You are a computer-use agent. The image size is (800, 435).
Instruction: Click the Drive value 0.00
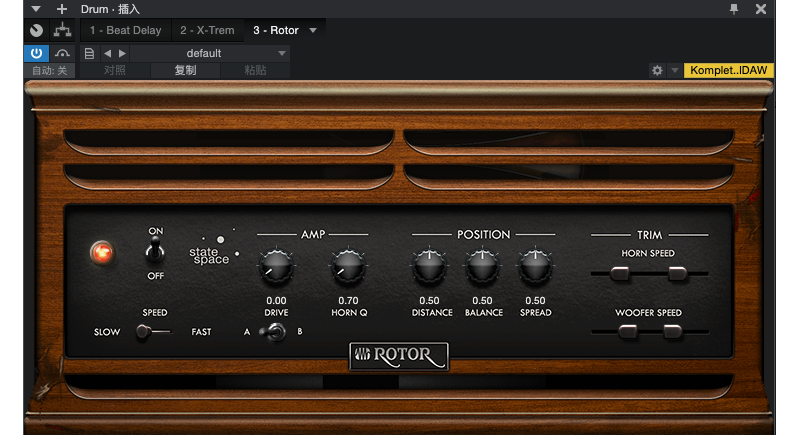click(276, 300)
